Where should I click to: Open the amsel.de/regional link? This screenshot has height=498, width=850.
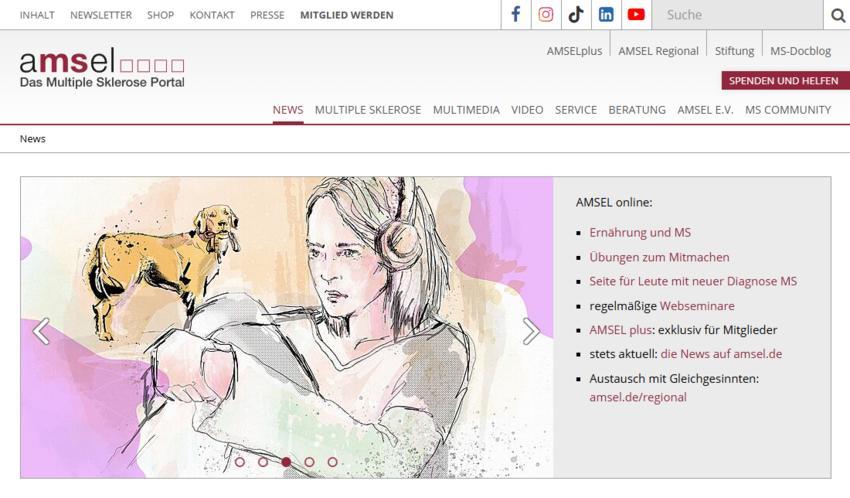click(638, 397)
